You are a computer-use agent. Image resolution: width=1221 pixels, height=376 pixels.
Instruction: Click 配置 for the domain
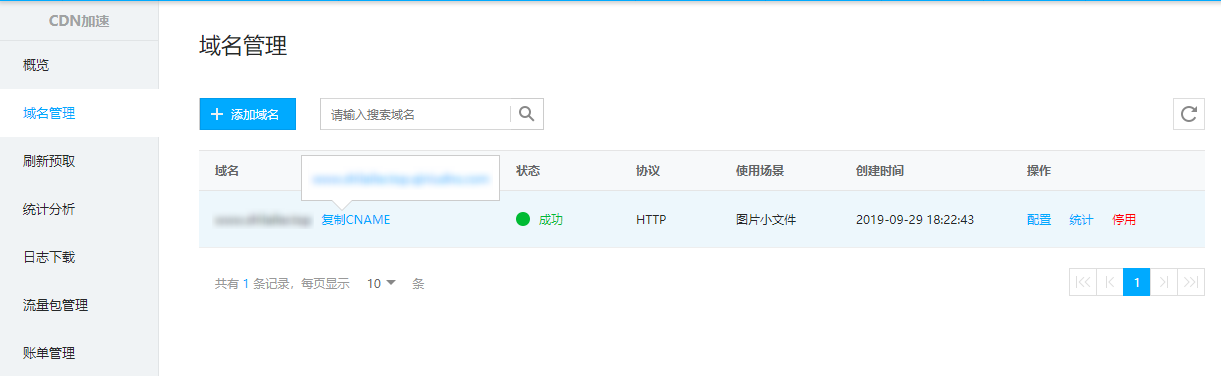1039,219
